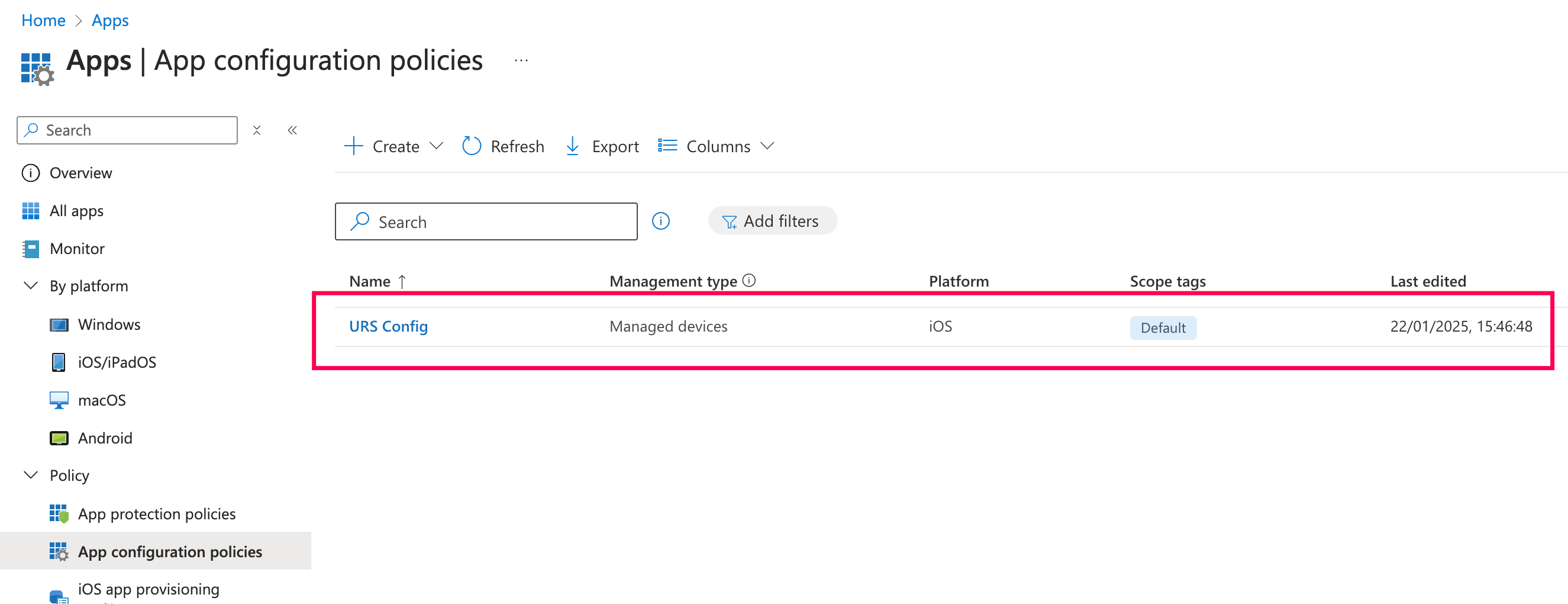
Task: Open iOS/iPadOS platform in the sidebar
Action: [117, 362]
